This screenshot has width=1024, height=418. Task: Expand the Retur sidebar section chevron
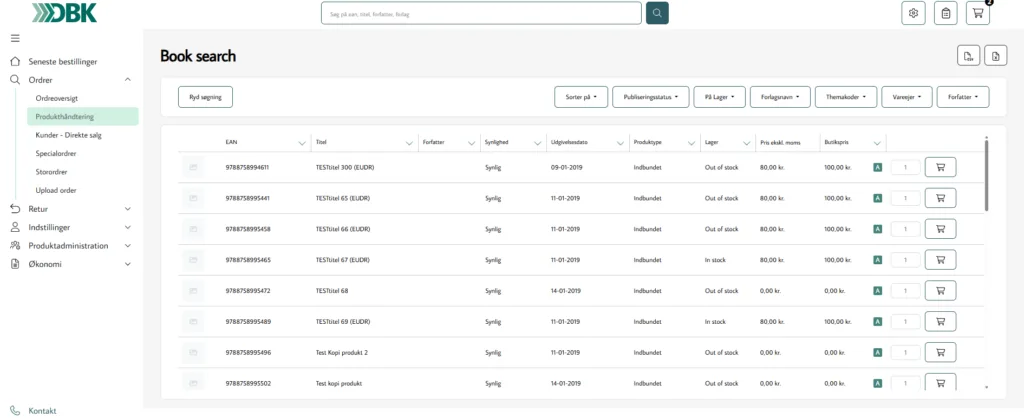(128, 209)
